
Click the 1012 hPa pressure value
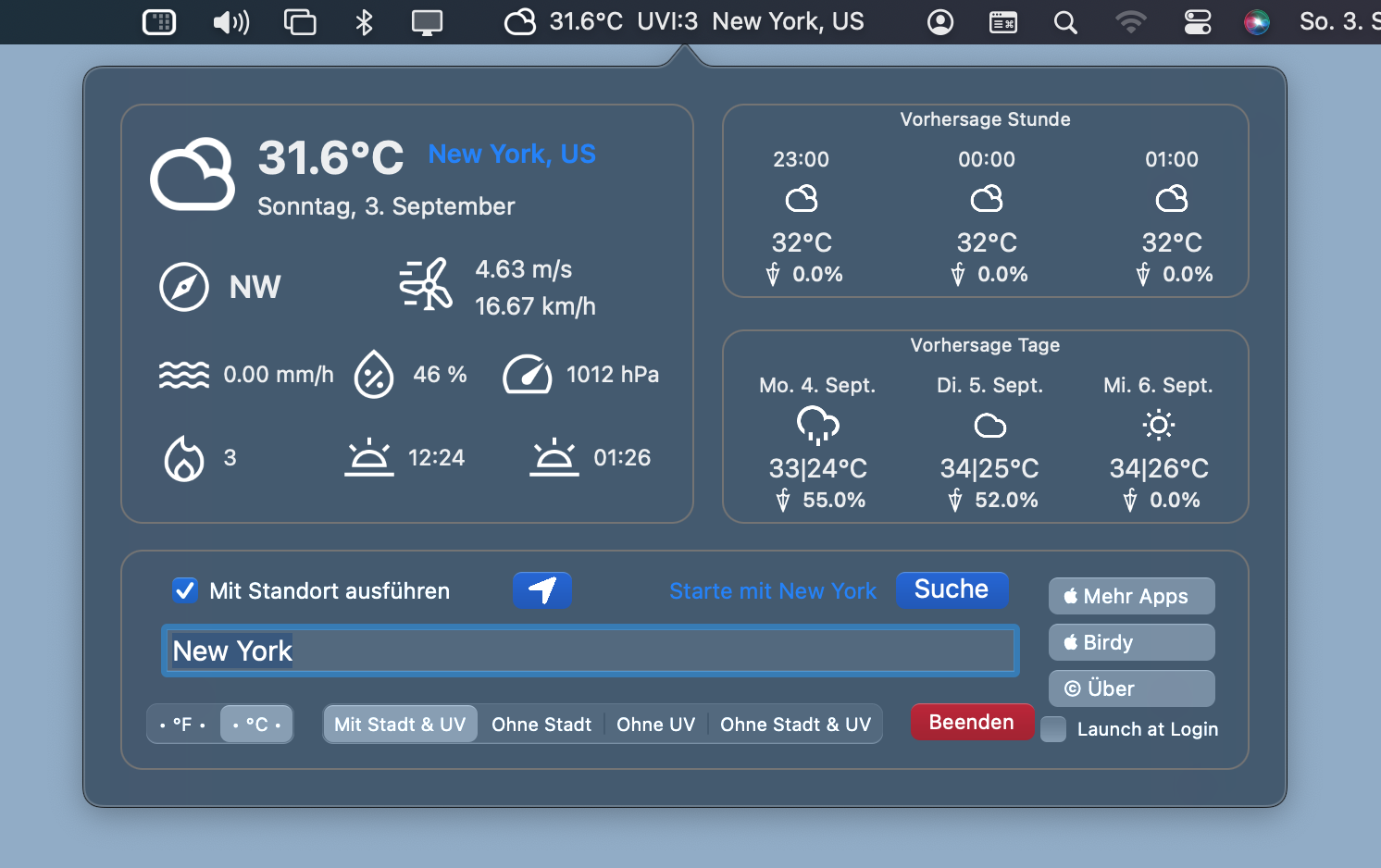[x=613, y=374]
